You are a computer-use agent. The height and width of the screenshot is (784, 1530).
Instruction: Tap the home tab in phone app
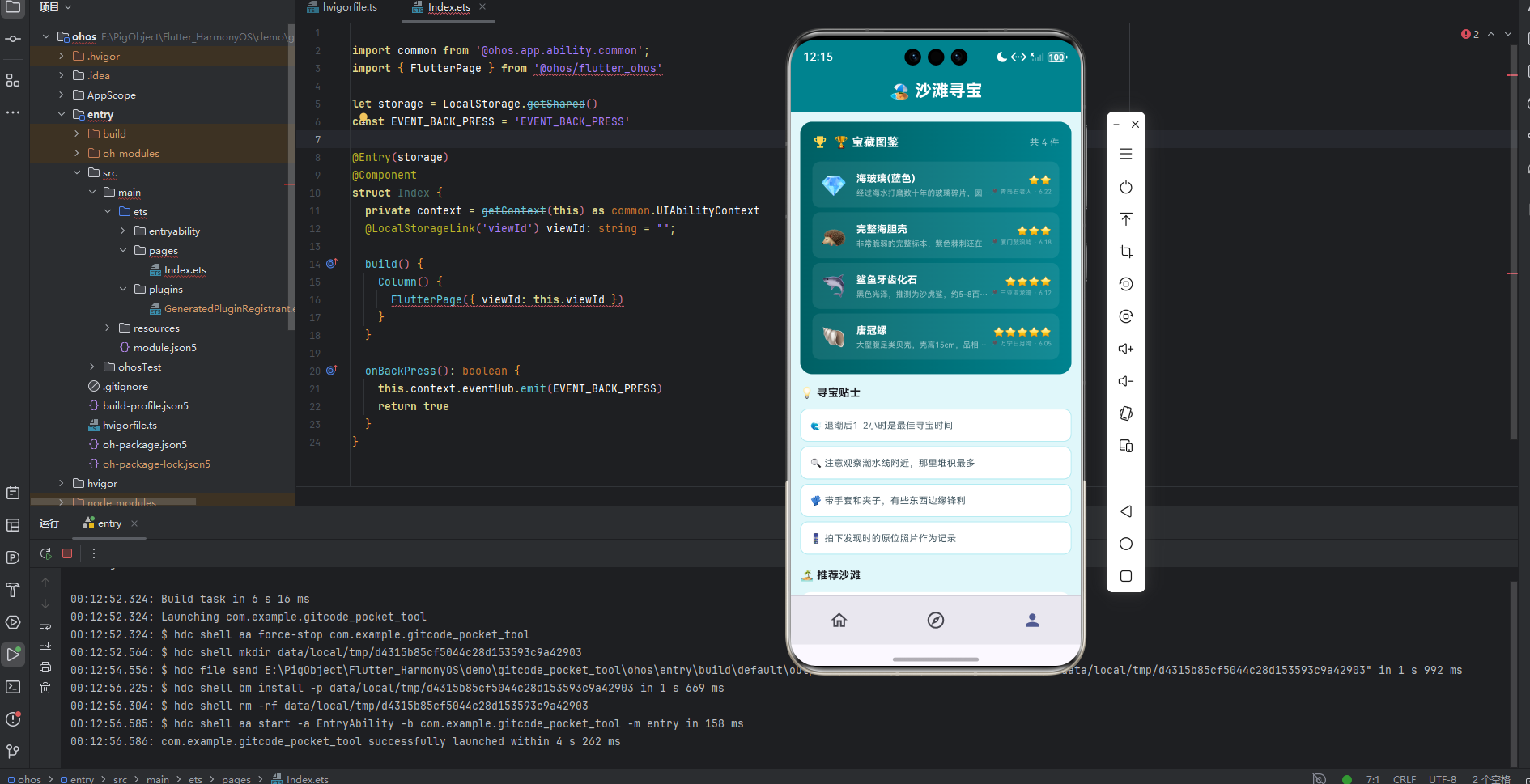click(x=839, y=621)
